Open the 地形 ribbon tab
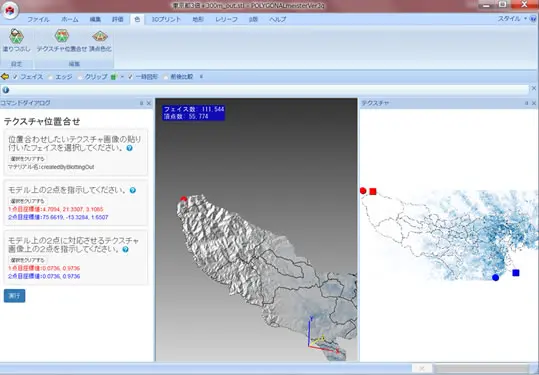The image size is (539, 375). pos(198,19)
